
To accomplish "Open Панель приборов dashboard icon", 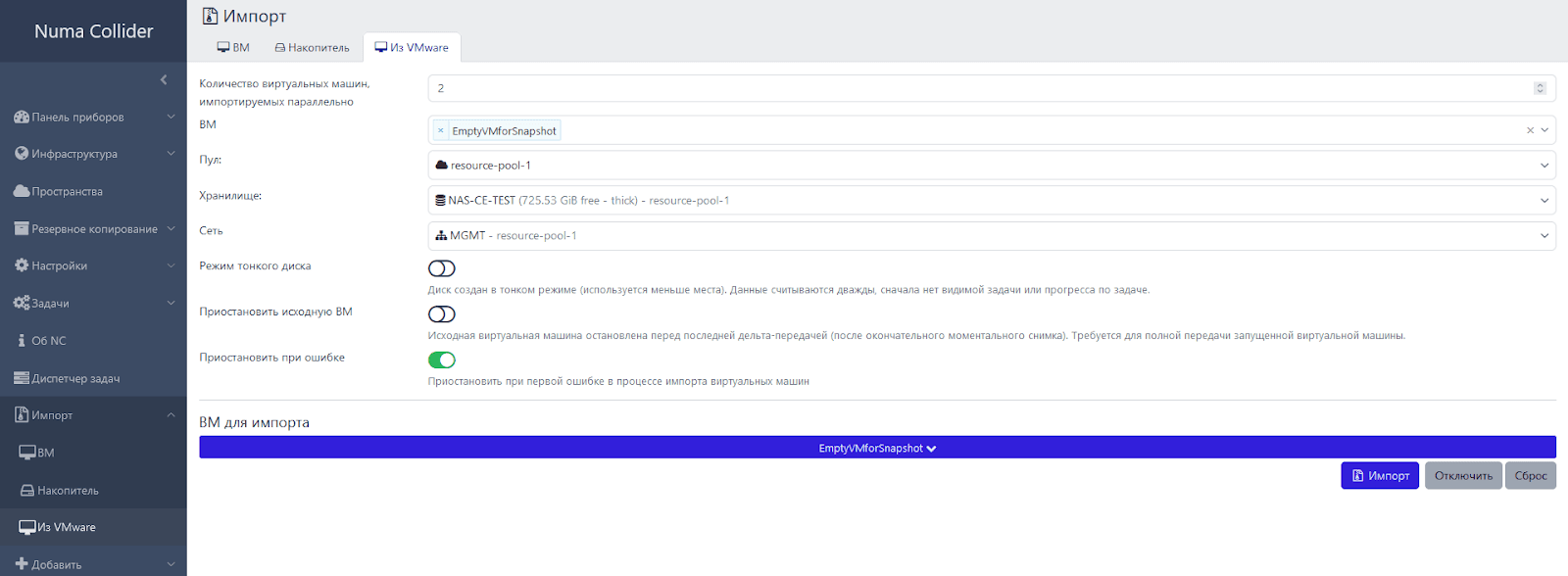I will click(x=22, y=118).
